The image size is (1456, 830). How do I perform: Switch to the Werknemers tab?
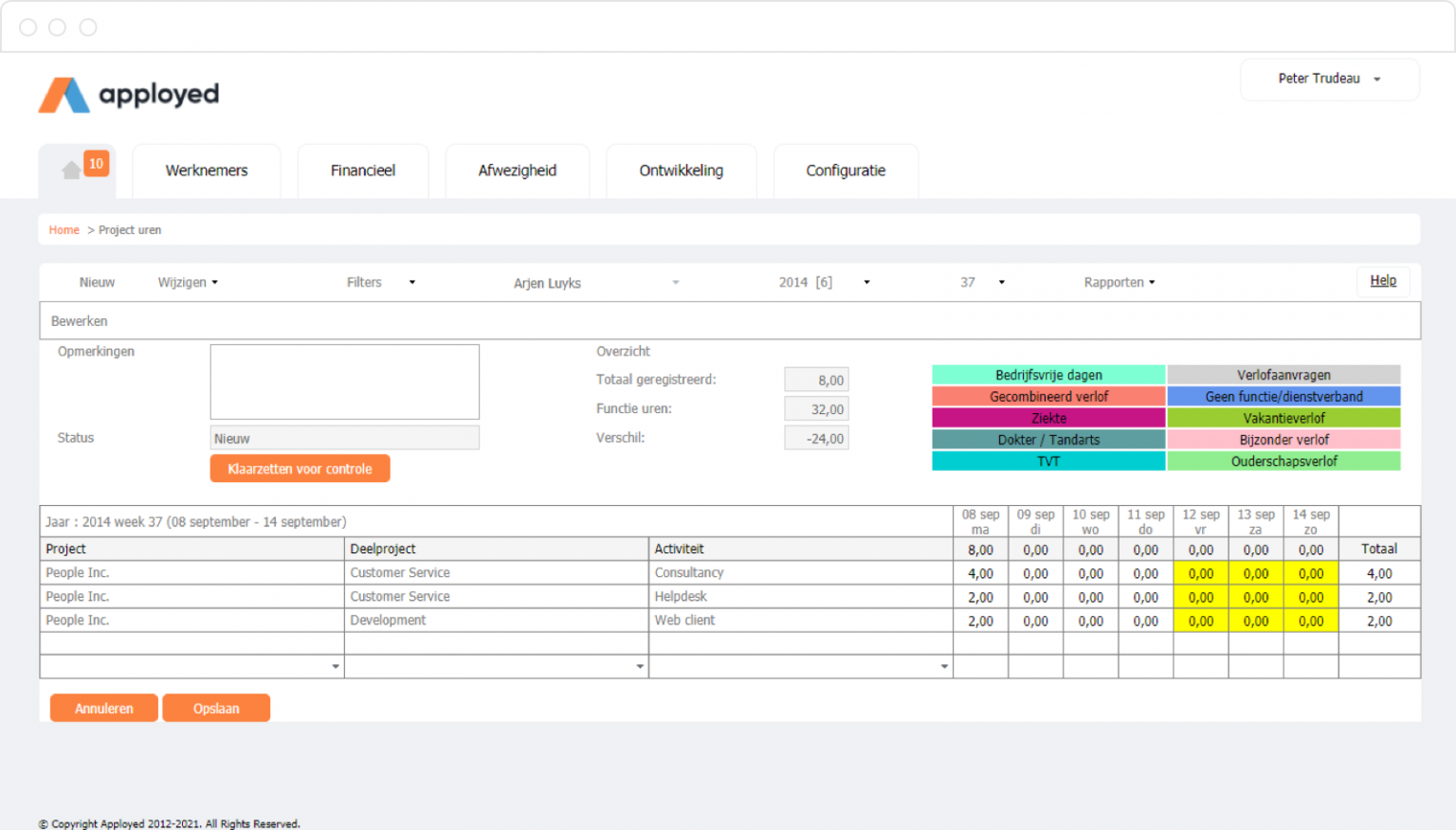[206, 171]
